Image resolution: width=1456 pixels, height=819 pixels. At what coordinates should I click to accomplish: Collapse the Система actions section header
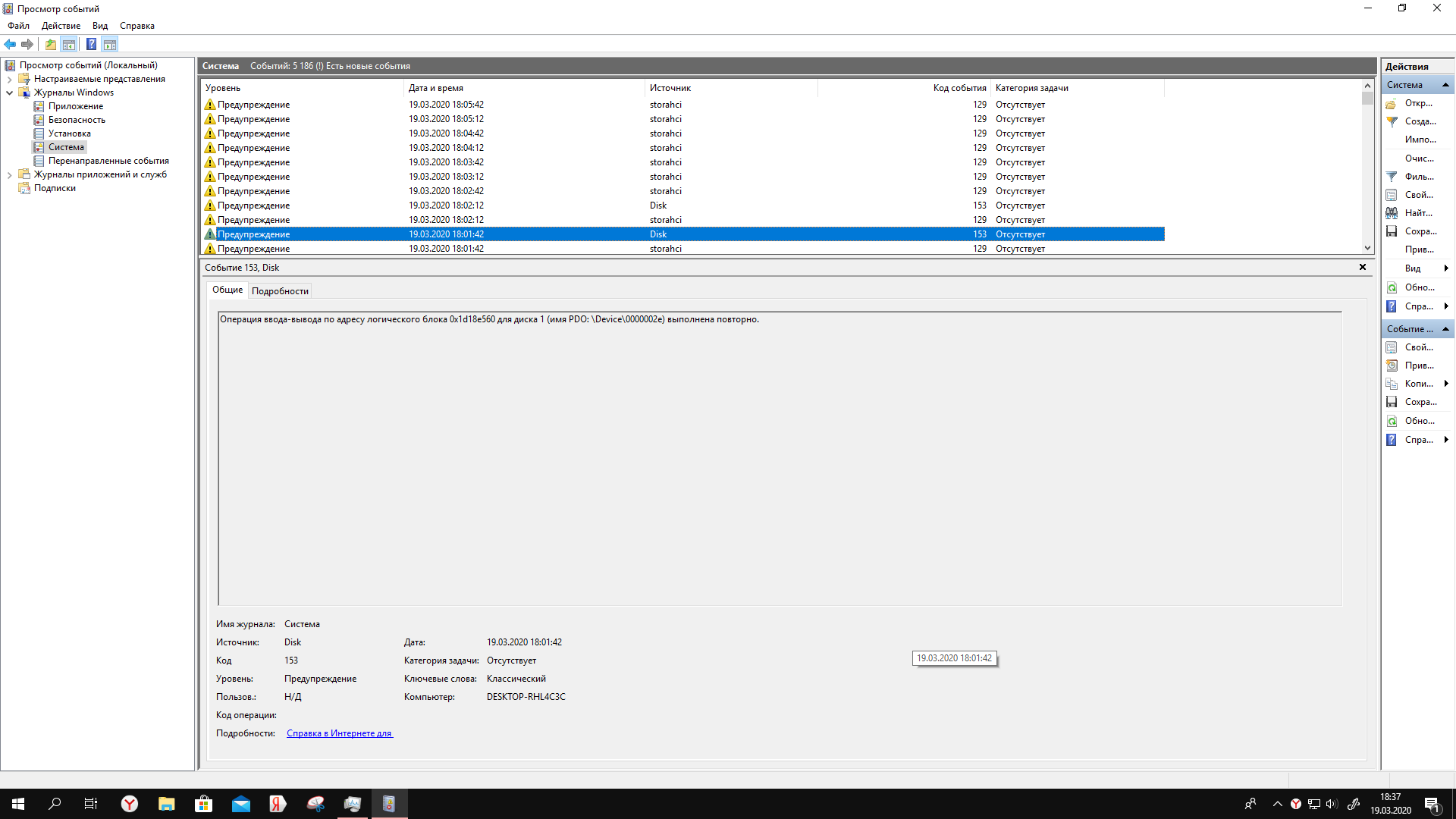coord(1445,85)
